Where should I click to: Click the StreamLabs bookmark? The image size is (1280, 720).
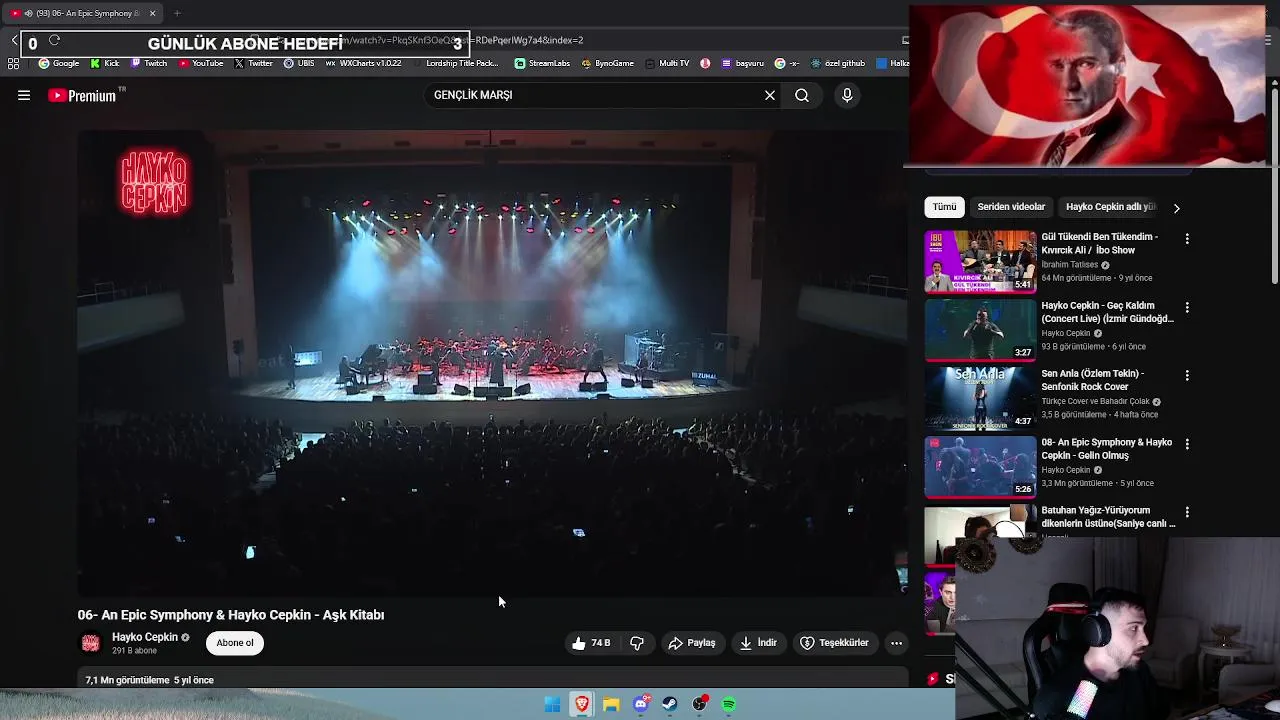click(542, 63)
